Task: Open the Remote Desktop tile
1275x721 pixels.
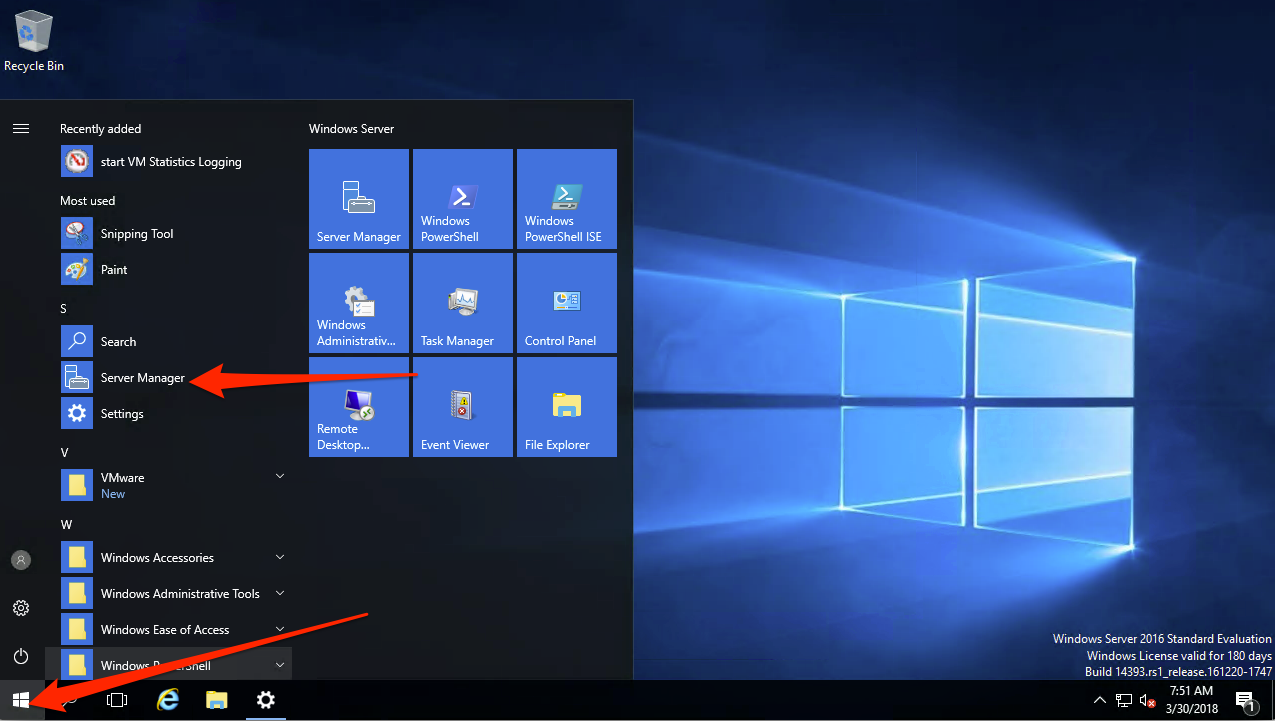Action: click(x=359, y=407)
